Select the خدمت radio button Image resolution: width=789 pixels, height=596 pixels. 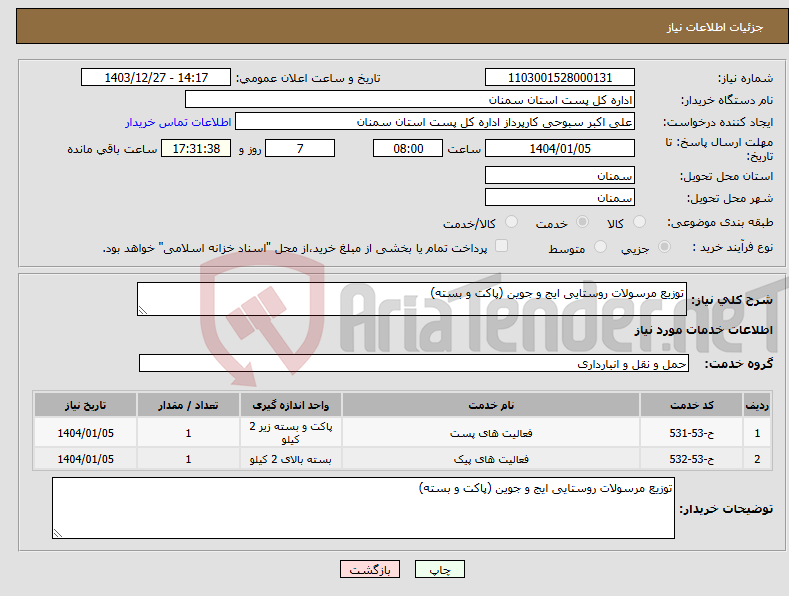click(x=582, y=221)
